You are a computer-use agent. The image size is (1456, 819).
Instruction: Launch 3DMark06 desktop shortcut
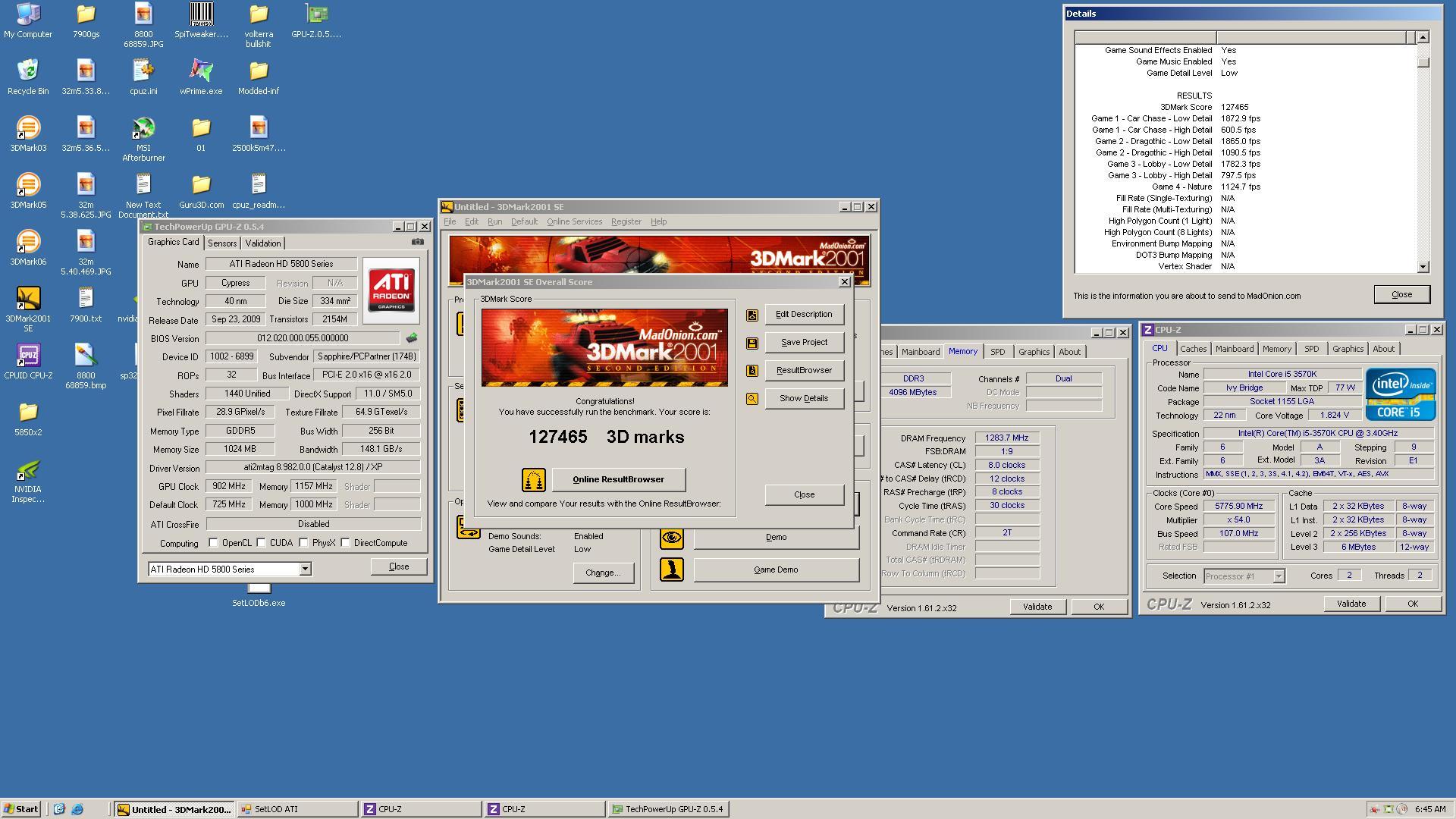[x=28, y=247]
